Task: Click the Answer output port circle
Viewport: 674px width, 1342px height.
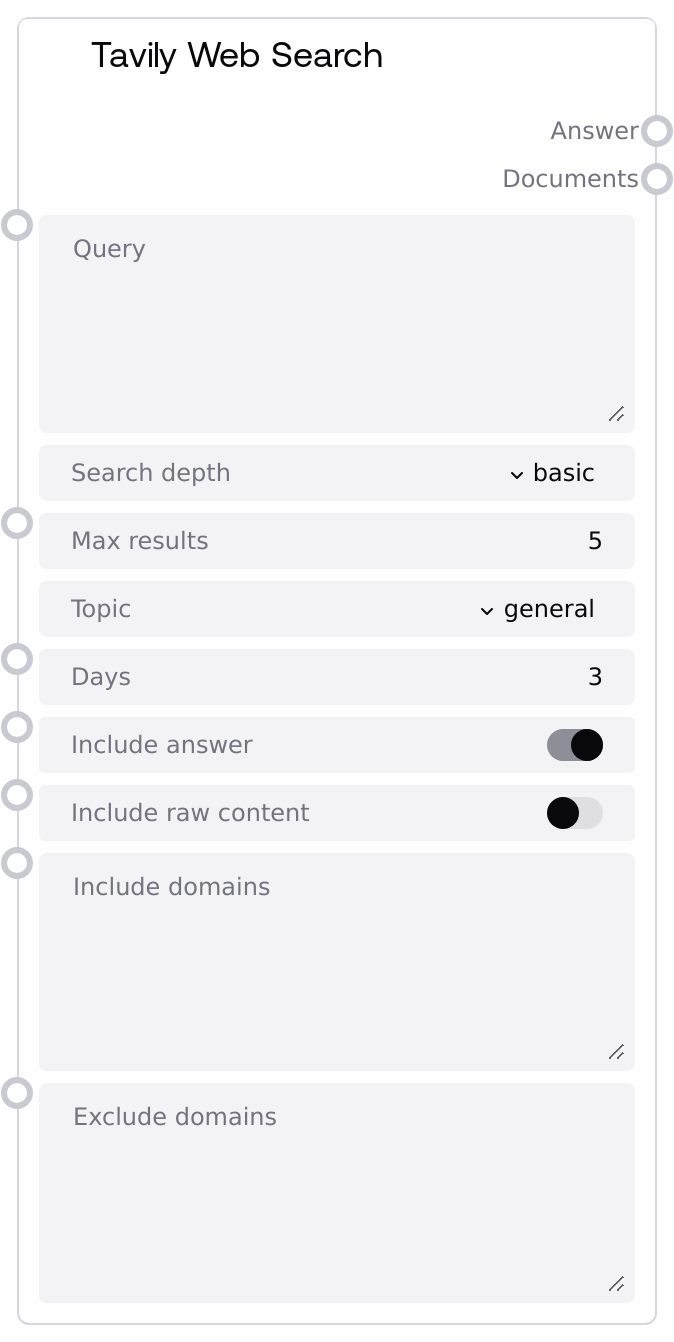Action: (656, 131)
